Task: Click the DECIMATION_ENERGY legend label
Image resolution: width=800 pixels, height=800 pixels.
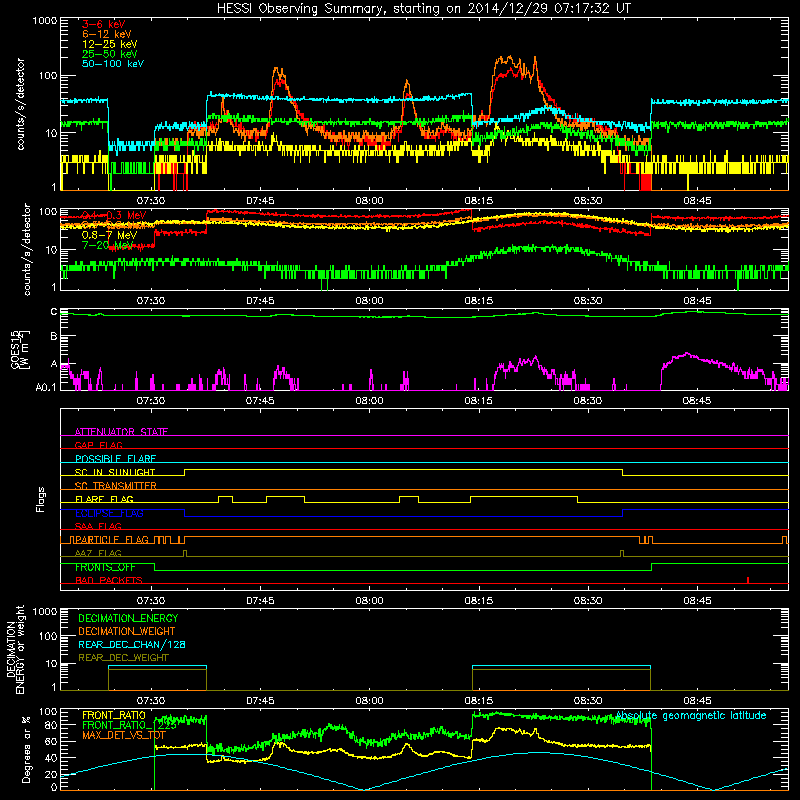Action: tap(128, 618)
